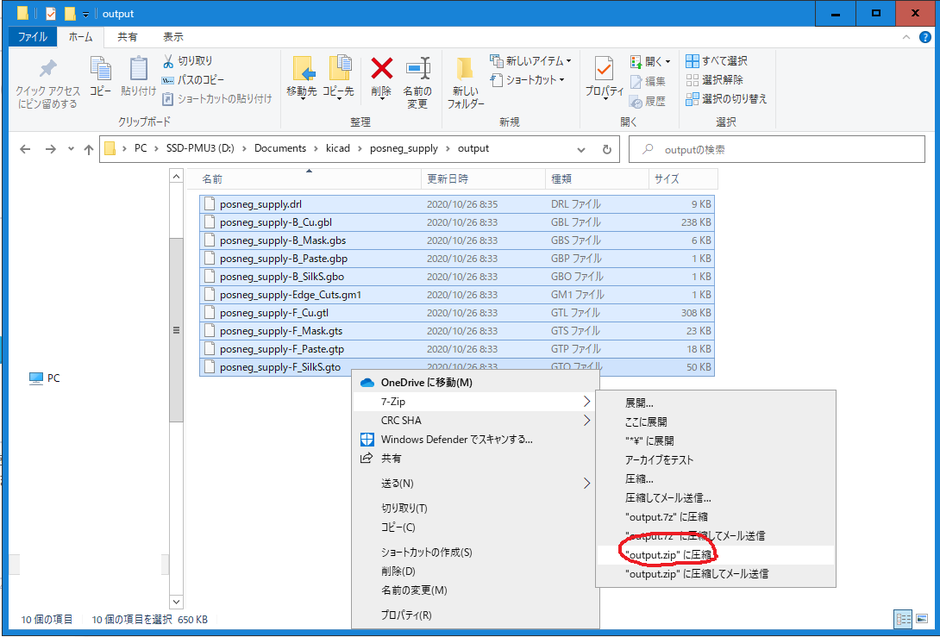Select the Cut (切り取り) scissors command
This screenshot has width=940, height=637.
tap(188, 61)
